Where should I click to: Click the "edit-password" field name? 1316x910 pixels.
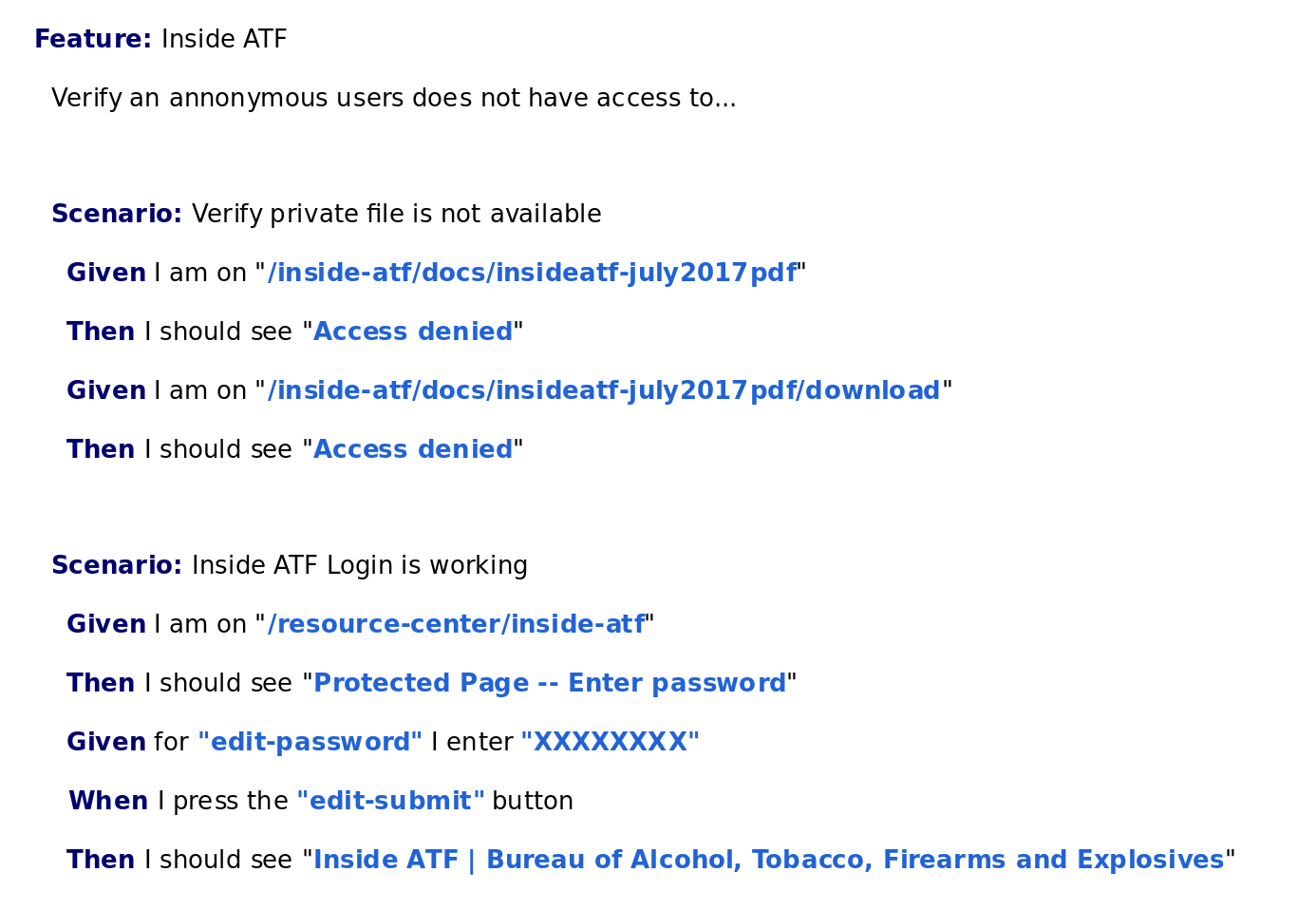pos(310,743)
